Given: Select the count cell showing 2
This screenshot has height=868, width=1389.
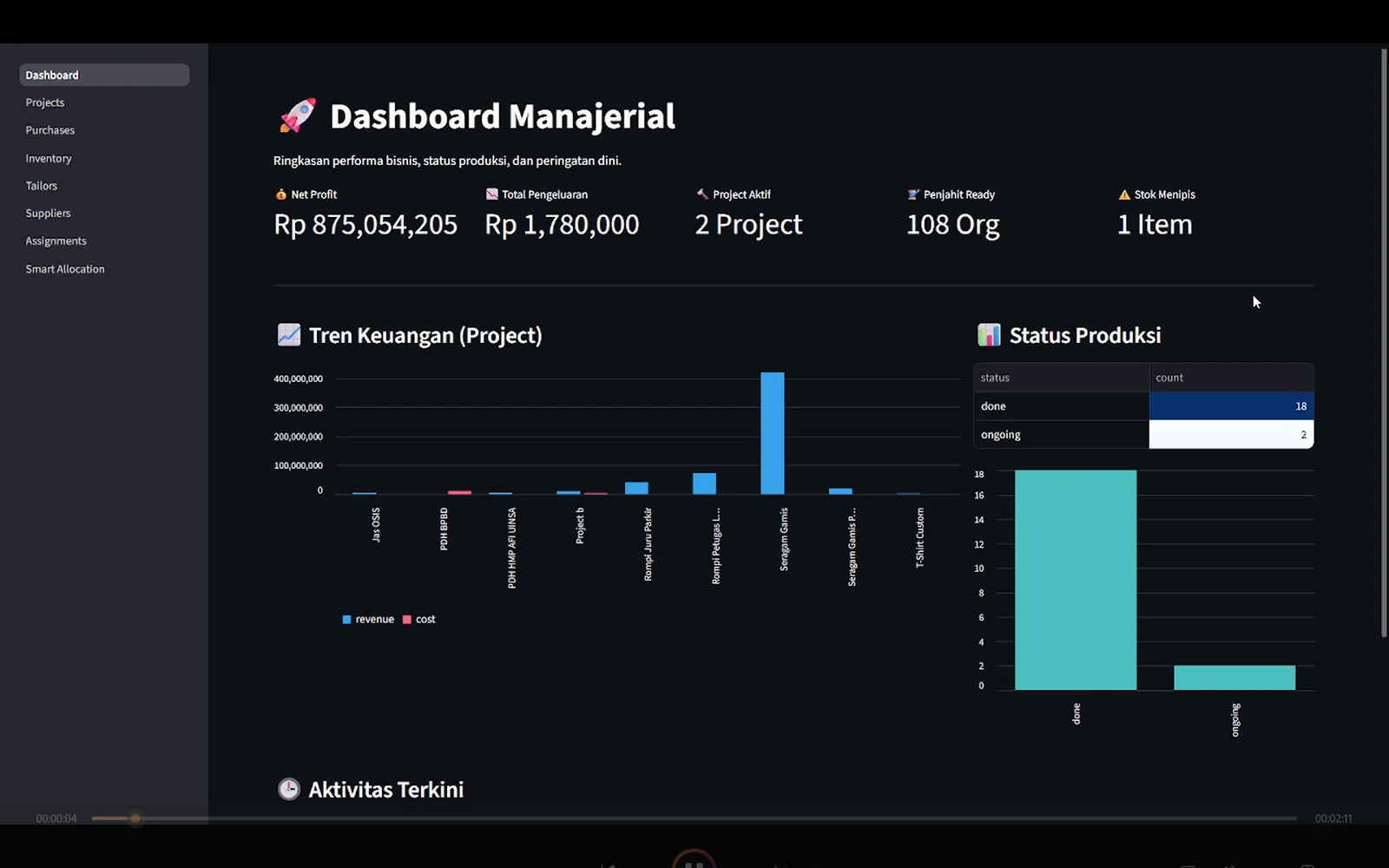Looking at the screenshot, I should (1231, 435).
